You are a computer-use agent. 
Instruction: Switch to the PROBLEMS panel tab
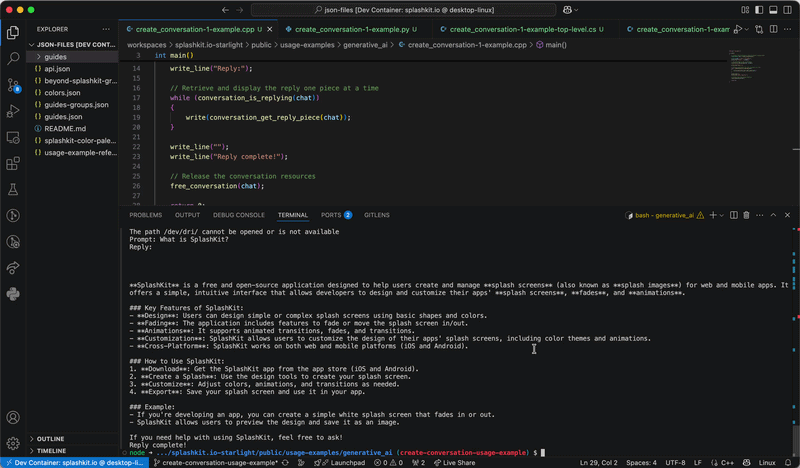(x=145, y=215)
